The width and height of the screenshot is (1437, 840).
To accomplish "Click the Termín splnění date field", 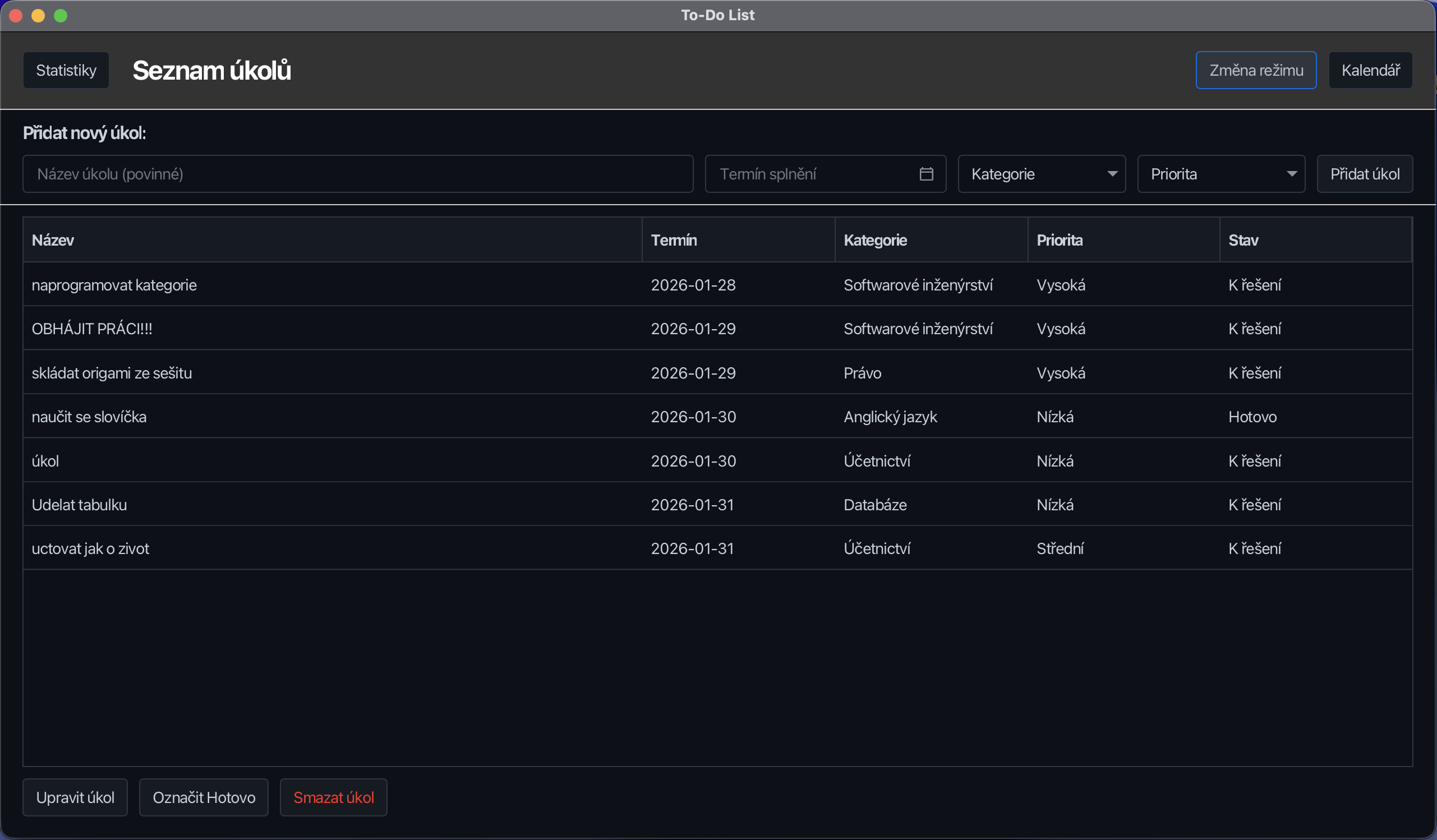I will pyautogui.click(x=810, y=174).
